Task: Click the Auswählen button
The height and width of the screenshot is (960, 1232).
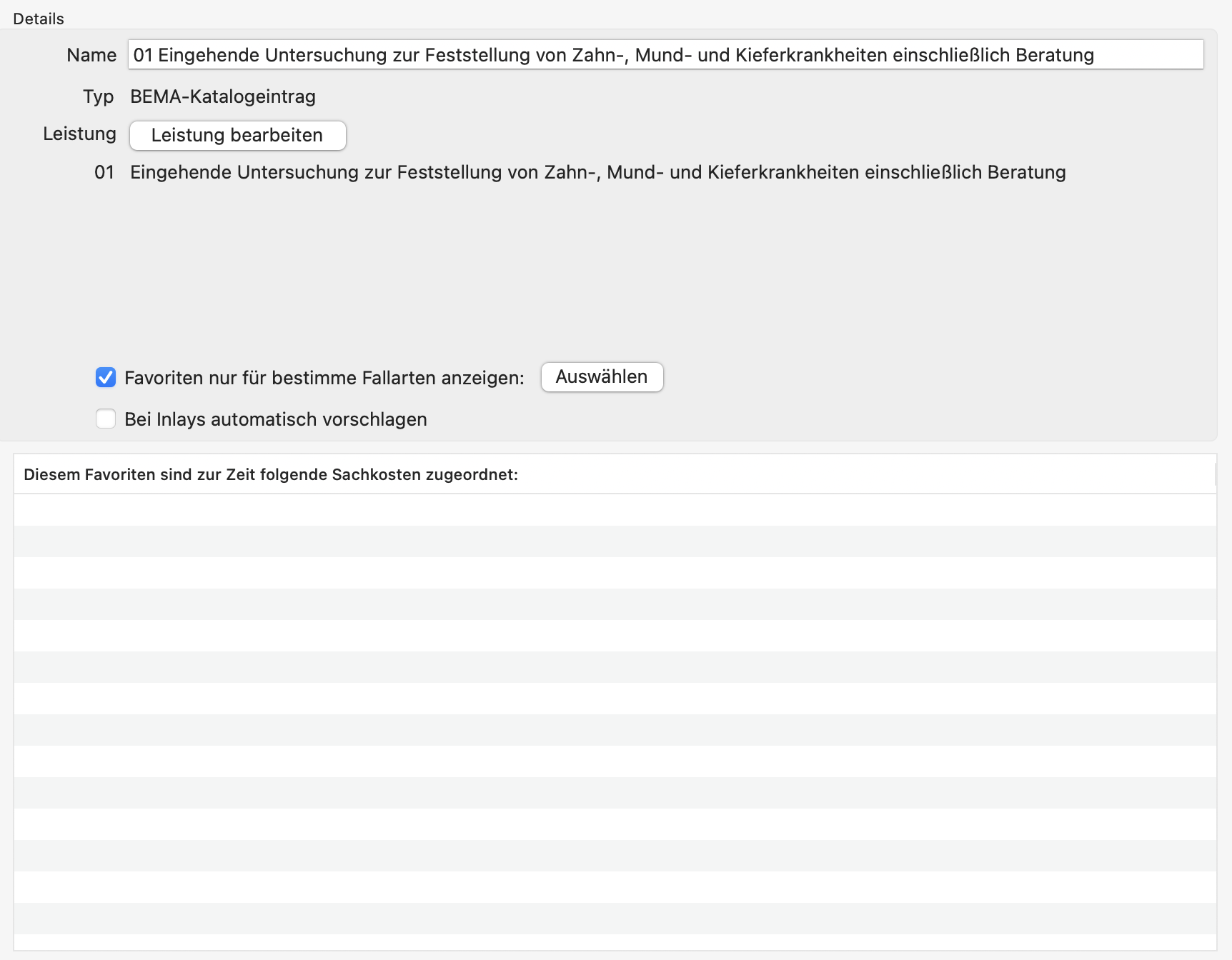Action: coord(602,377)
